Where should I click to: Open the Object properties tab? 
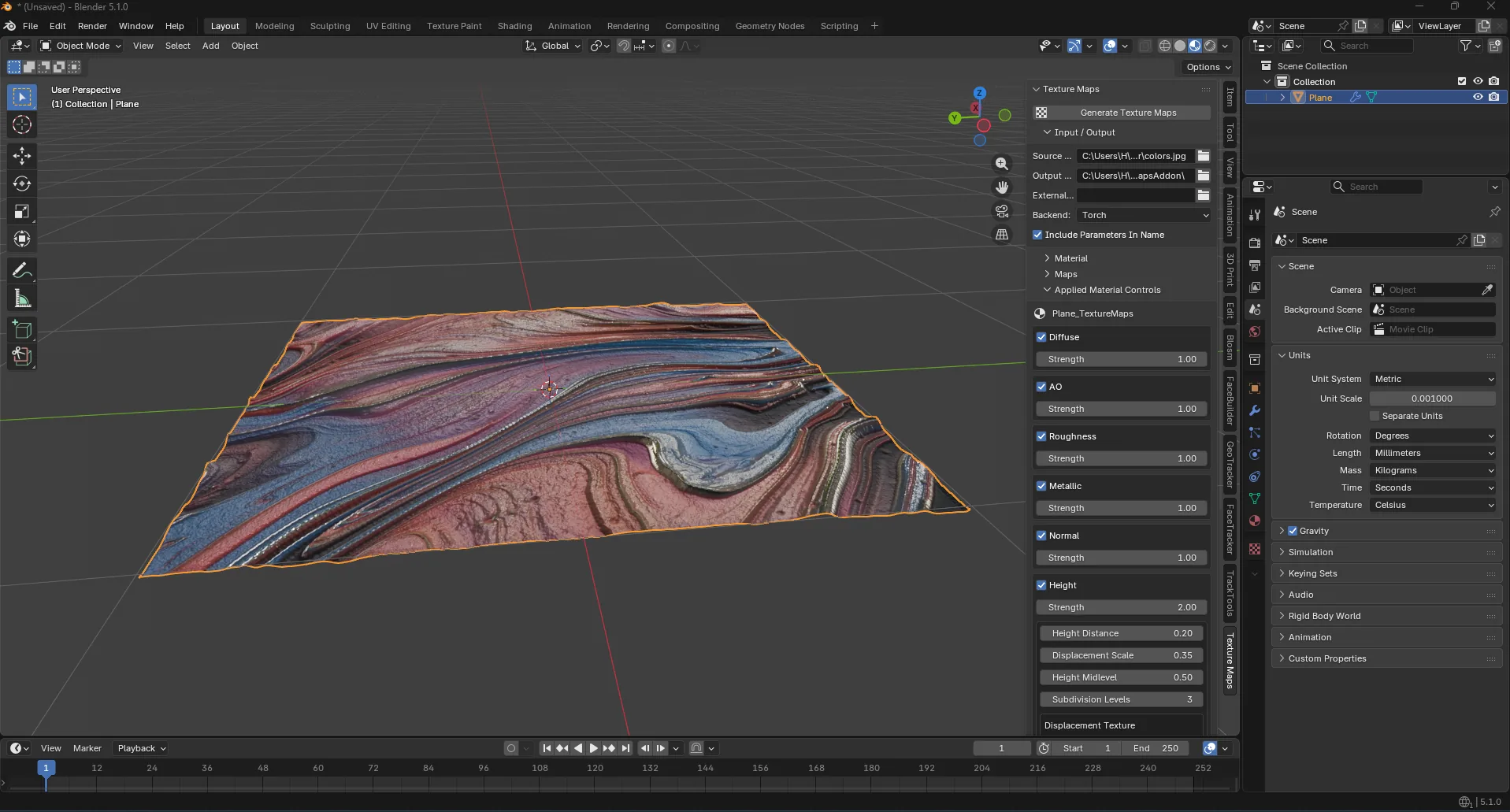point(1255,388)
